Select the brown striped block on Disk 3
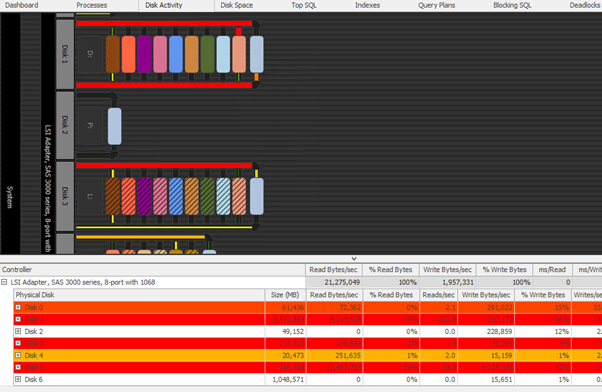Screen dimensions: 602x392 (112, 196)
